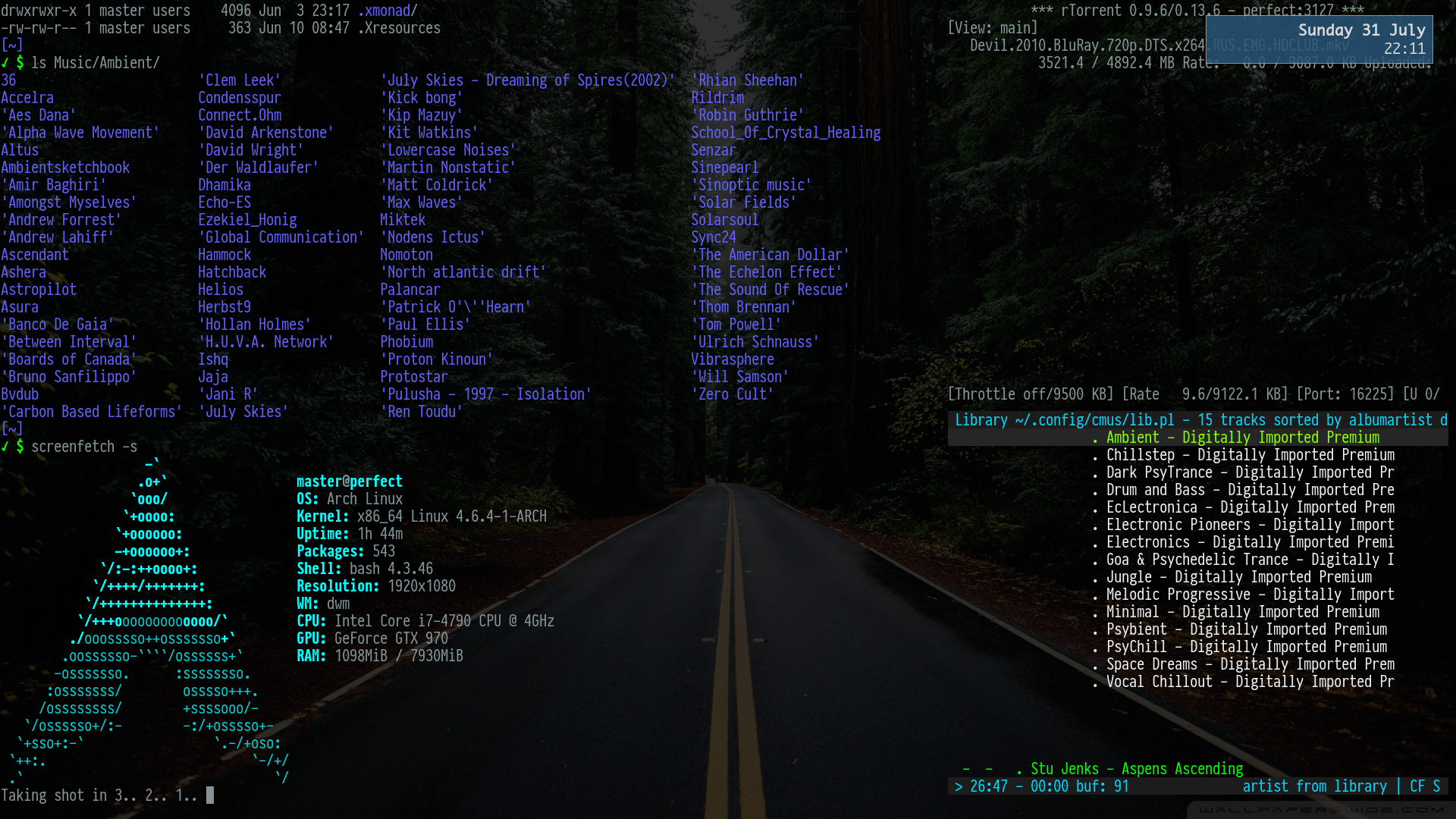Click rTorrent title header line
1456x819 pixels.
pyautogui.click(x=1197, y=11)
